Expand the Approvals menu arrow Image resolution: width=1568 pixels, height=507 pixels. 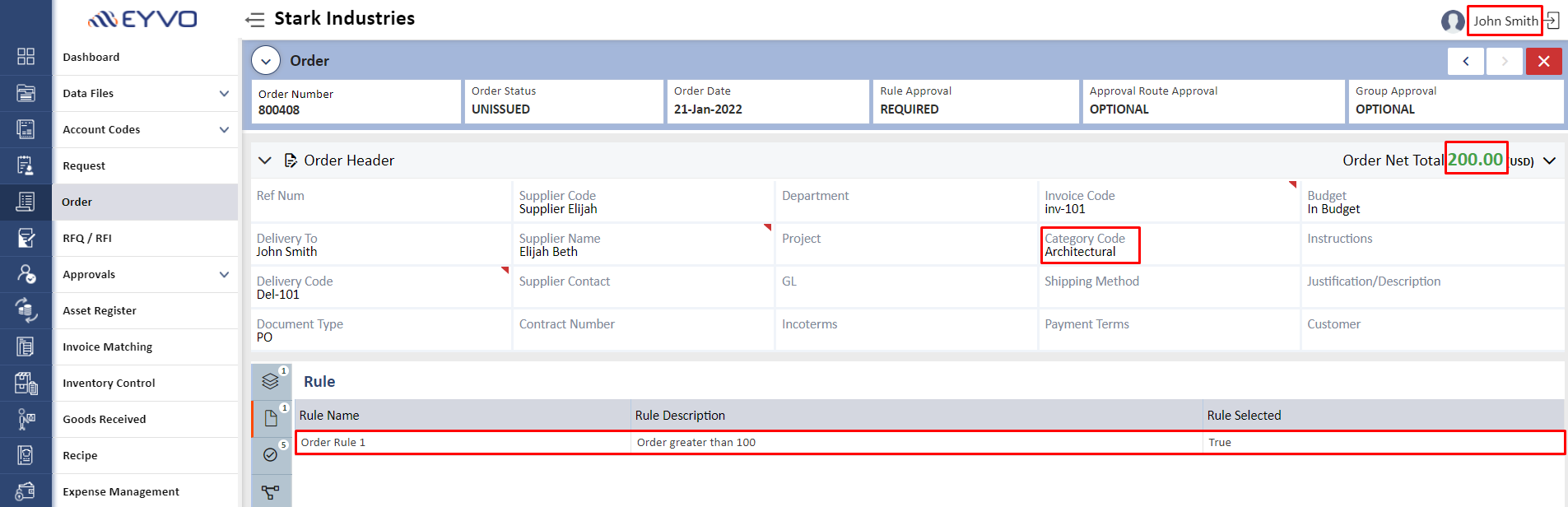point(224,275)
